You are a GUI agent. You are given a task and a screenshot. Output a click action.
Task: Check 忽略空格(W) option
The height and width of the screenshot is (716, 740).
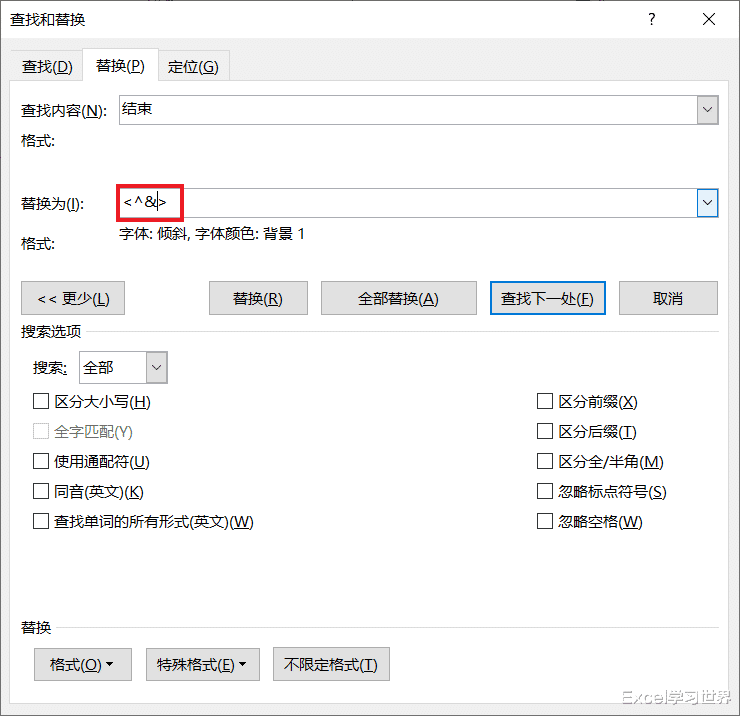pyautogui.click(x=545, y=522)
